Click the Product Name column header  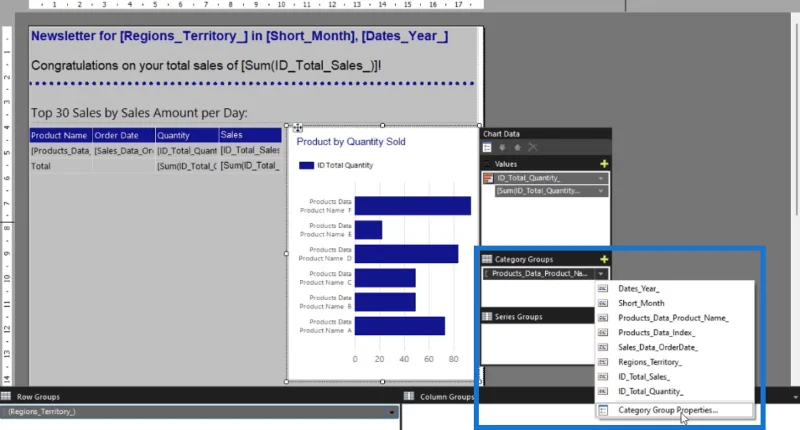61,135
